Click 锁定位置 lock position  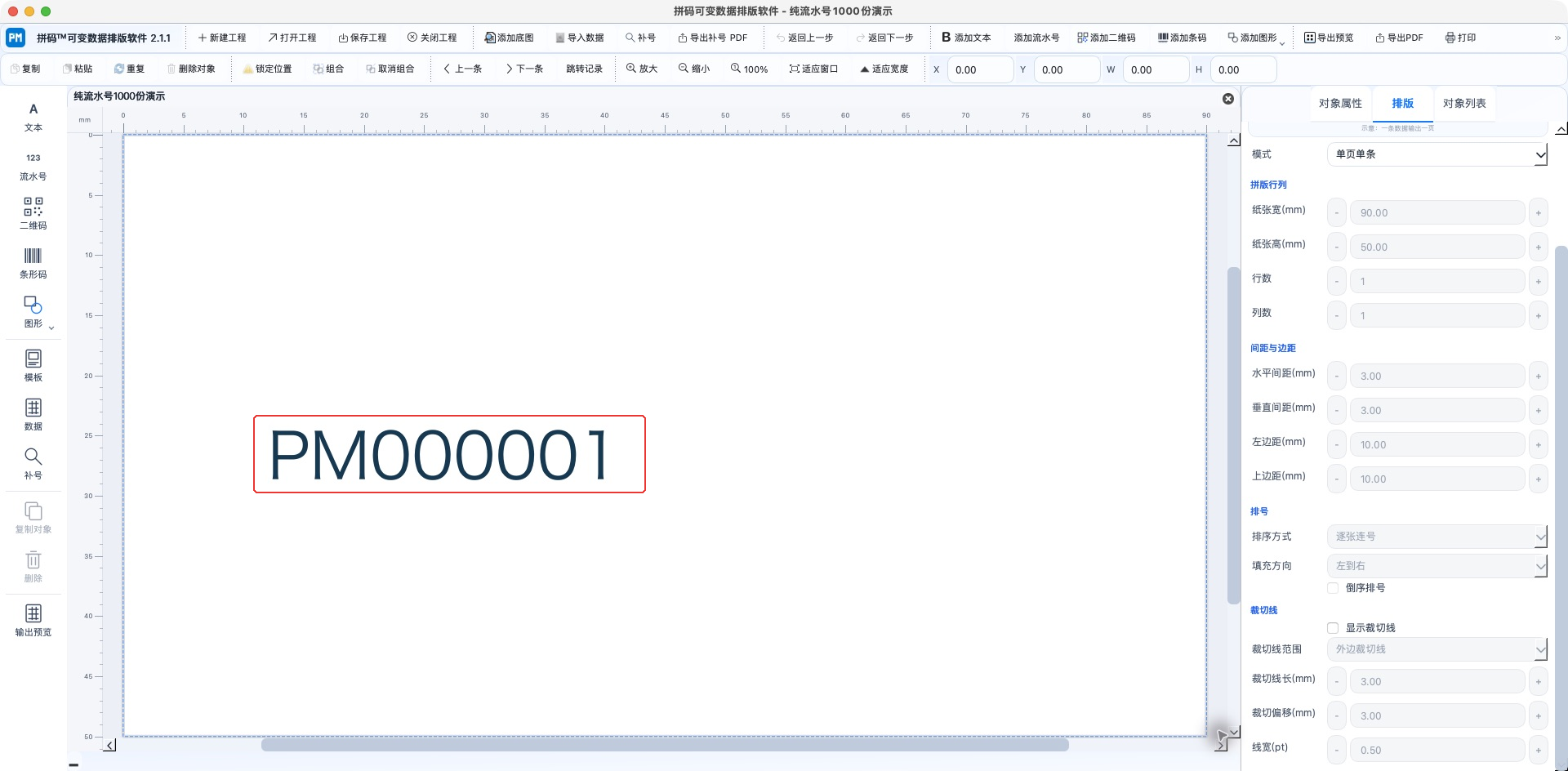click(268, 69)
